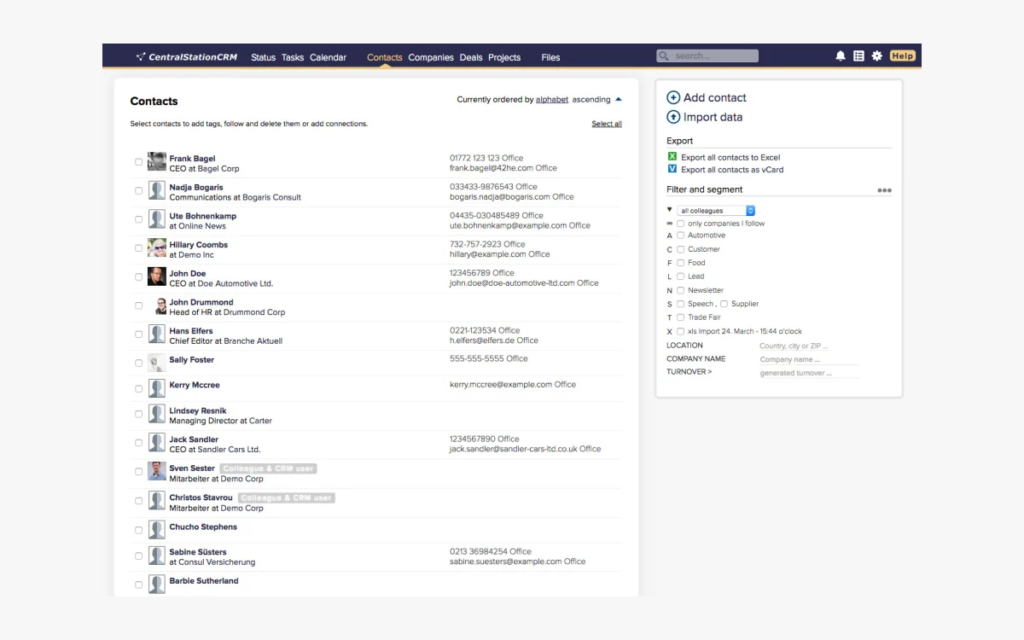
Task: Click Hillary Coombs' avatar photo
Action: [x=157, y=248]
